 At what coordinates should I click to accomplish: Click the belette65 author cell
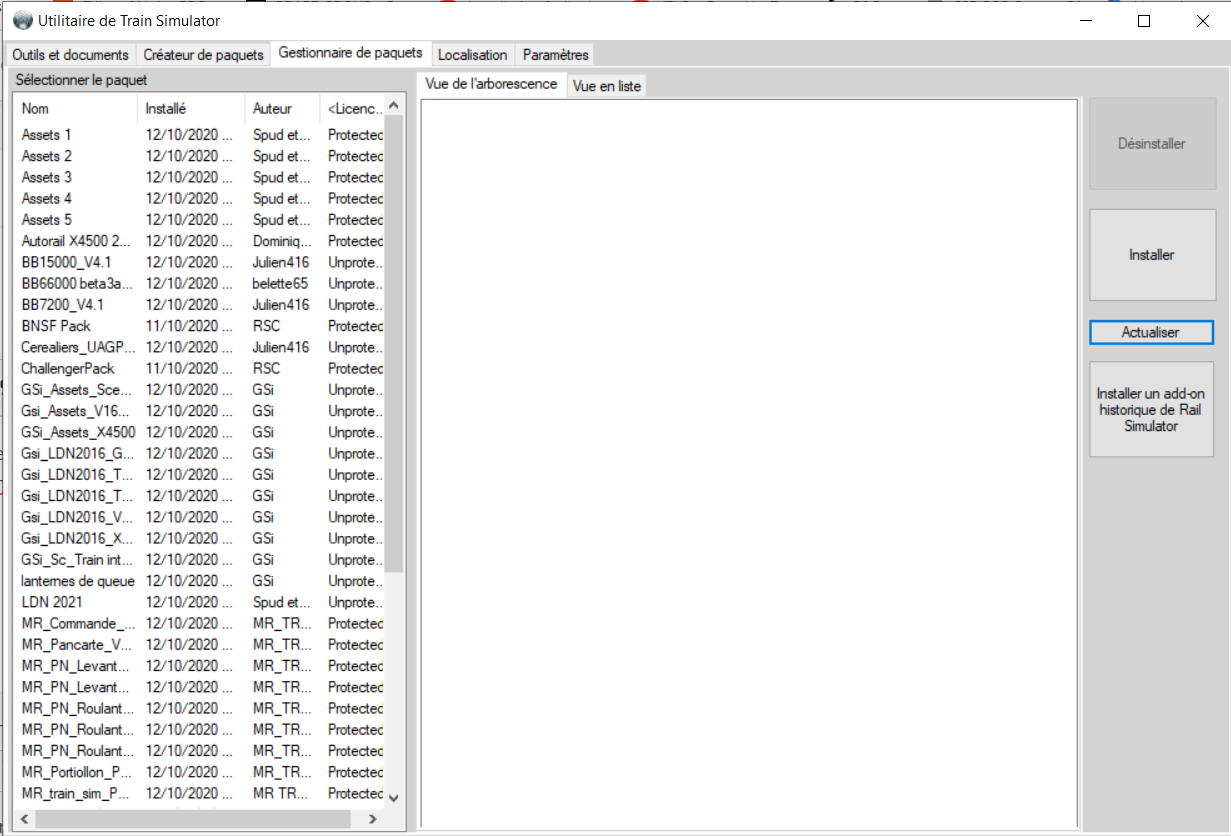click(280, 283)
